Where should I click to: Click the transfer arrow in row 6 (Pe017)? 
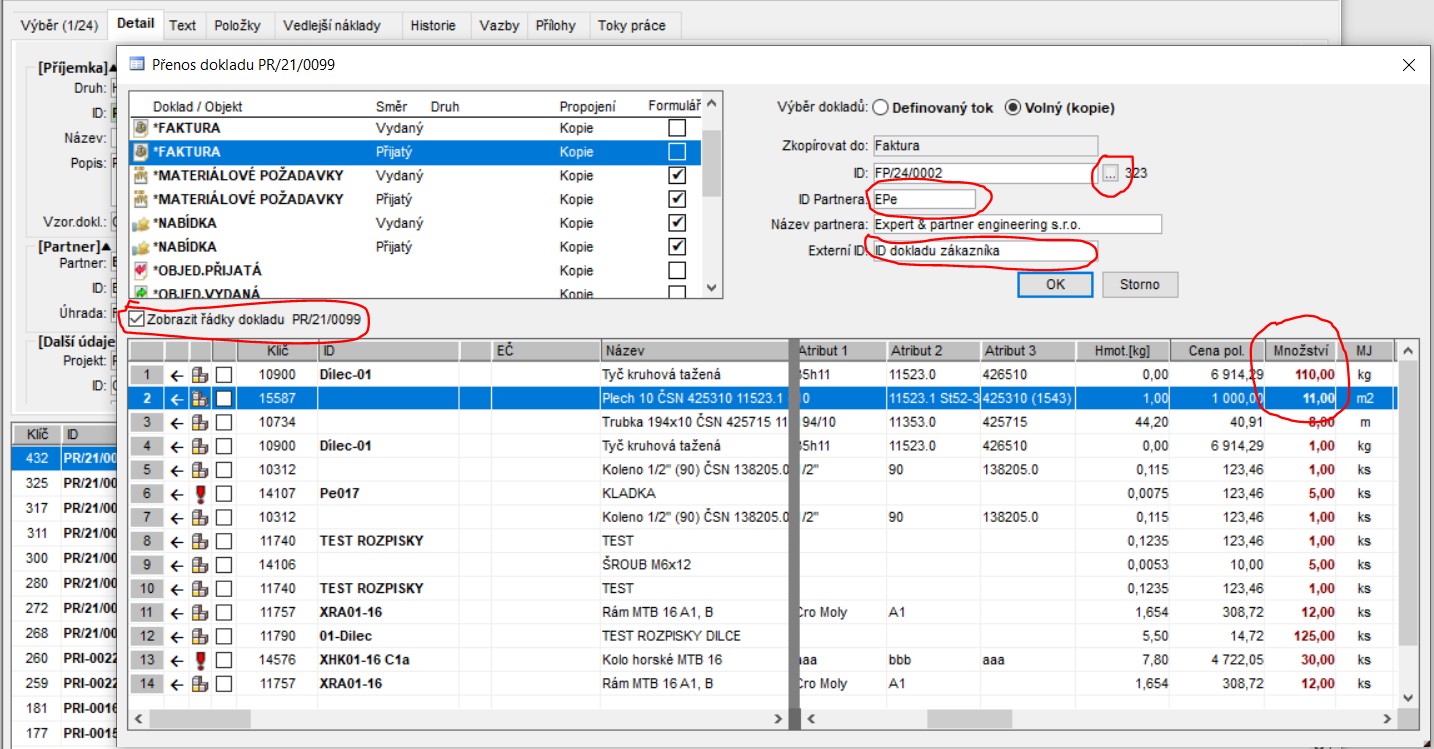177,493
